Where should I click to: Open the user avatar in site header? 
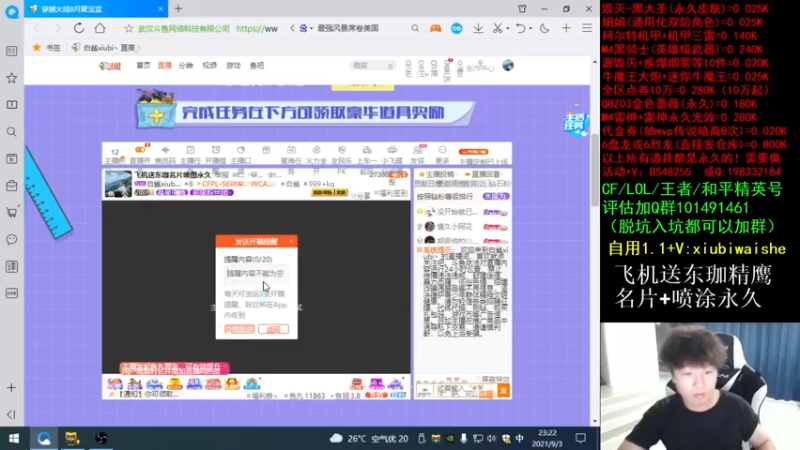tap(508, 65)
